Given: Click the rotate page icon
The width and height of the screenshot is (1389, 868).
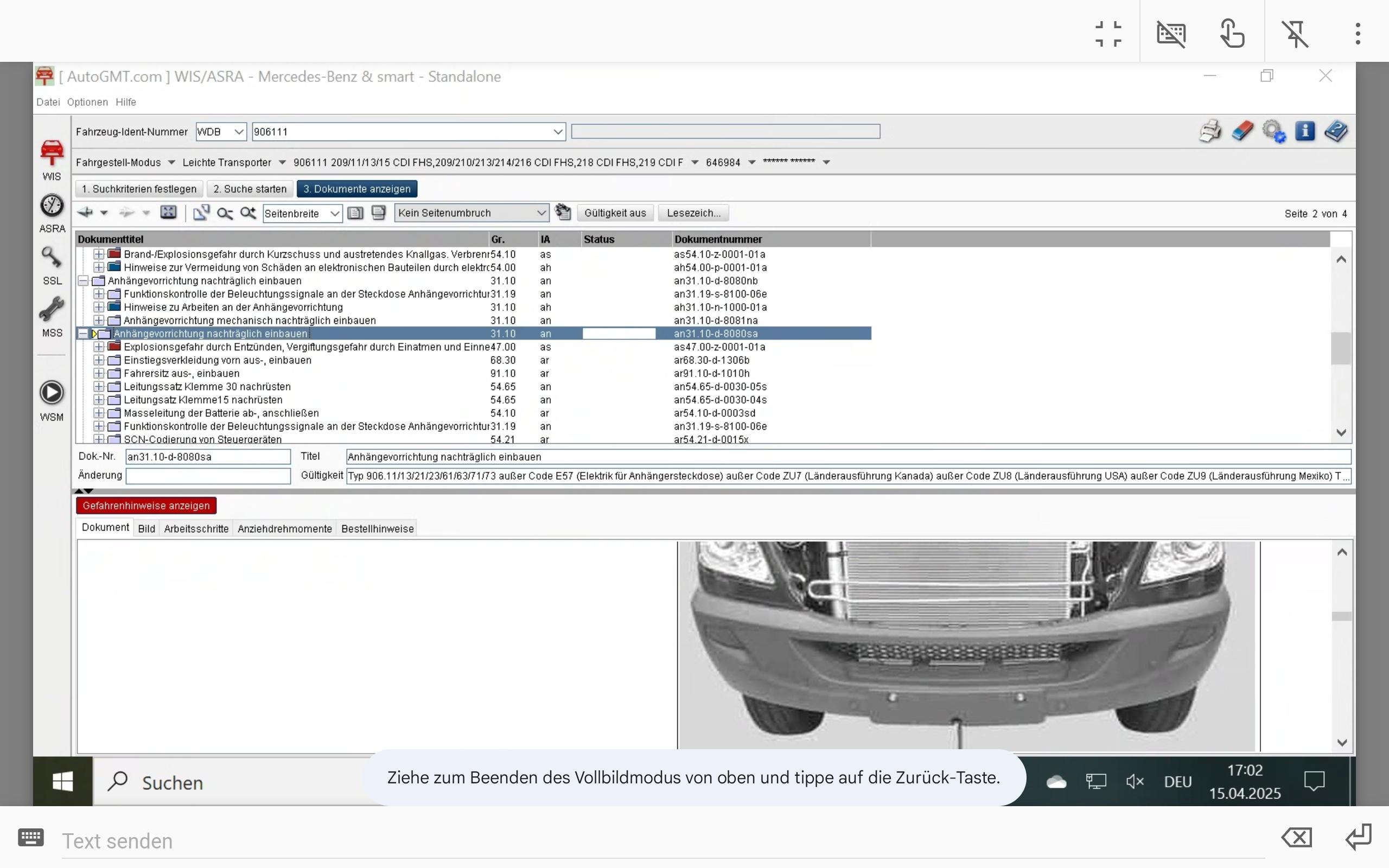Looking at the screenshot, I should [201, 213].
